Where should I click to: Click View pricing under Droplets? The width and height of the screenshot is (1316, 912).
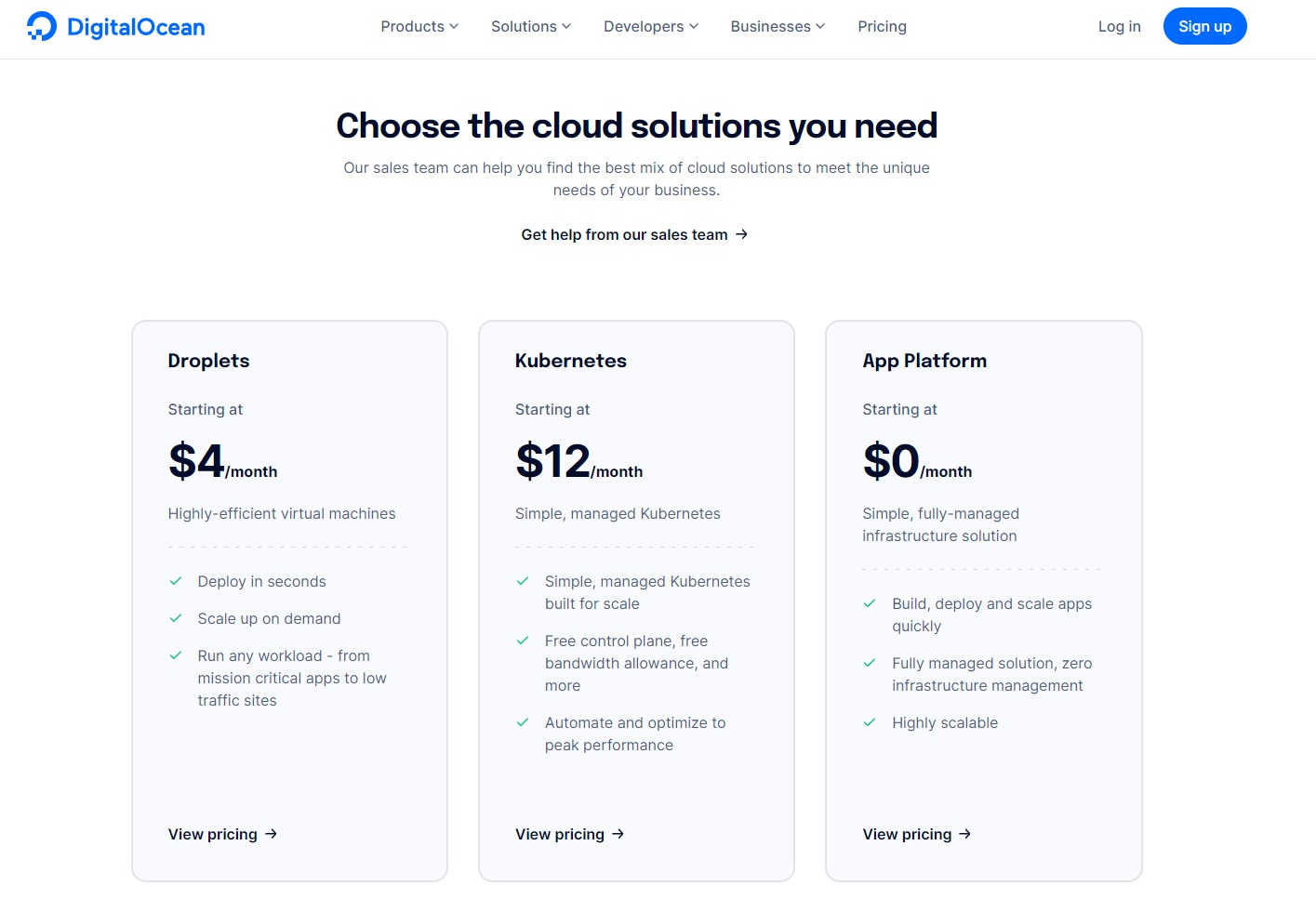click(x=212, y=834)
